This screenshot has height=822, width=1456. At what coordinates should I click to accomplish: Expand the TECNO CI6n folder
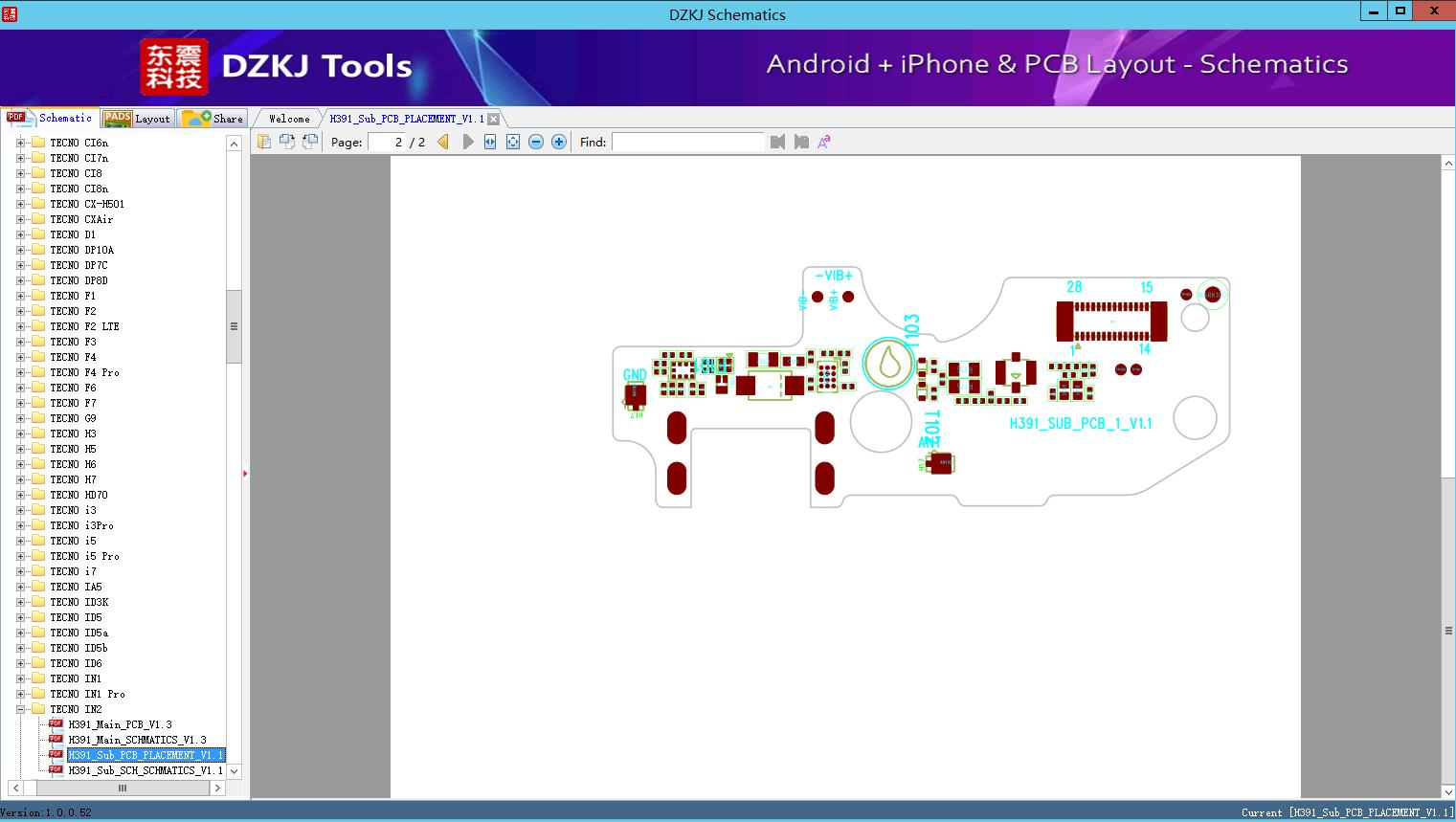coord(20,143)
